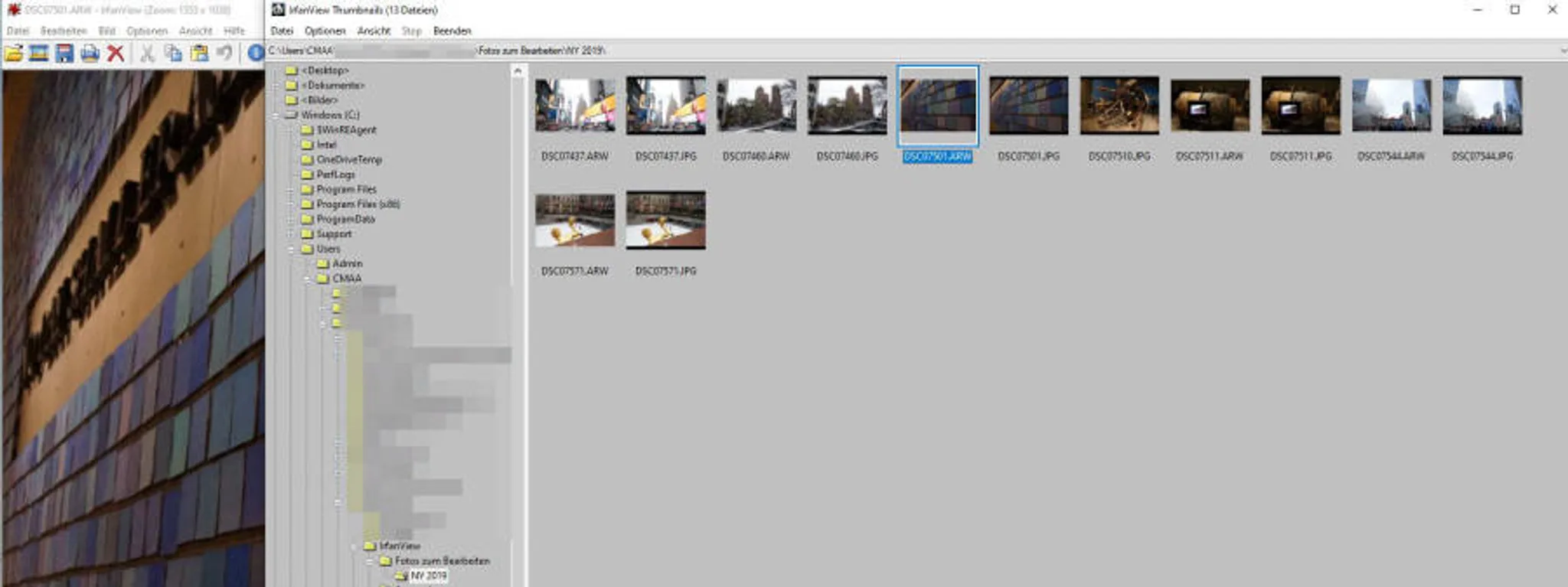The width and height of the screenshot is (1568, 587).
Task: Select thumbnail DSC07511.ARW
Action: click(1210, 106)
